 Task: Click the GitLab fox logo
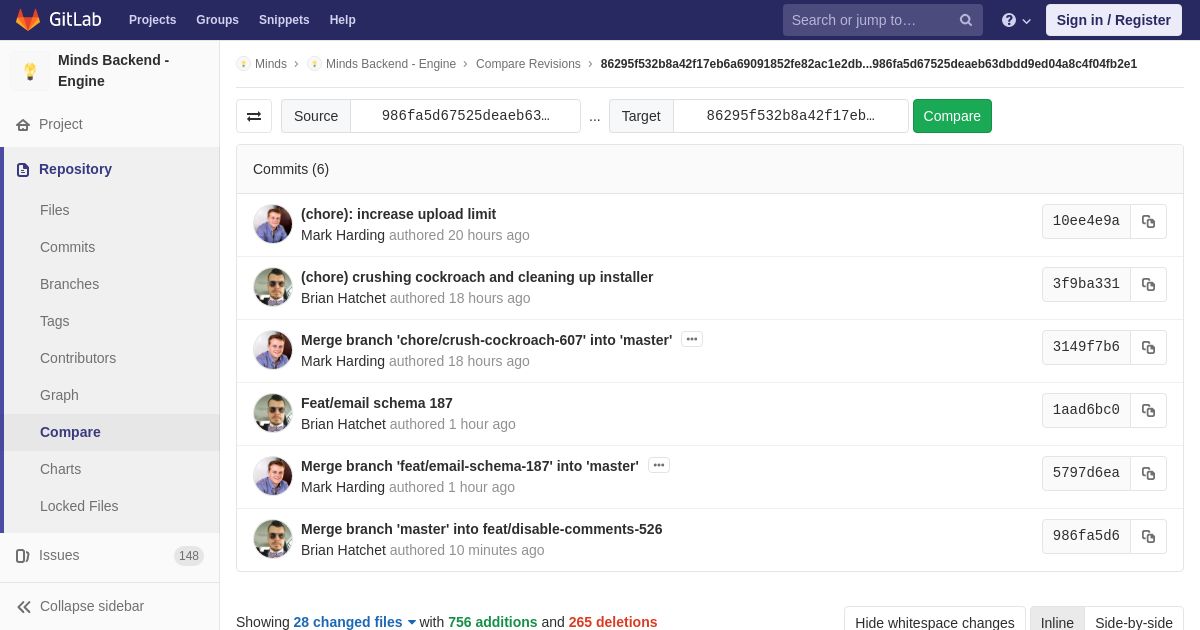click(28, 20)
